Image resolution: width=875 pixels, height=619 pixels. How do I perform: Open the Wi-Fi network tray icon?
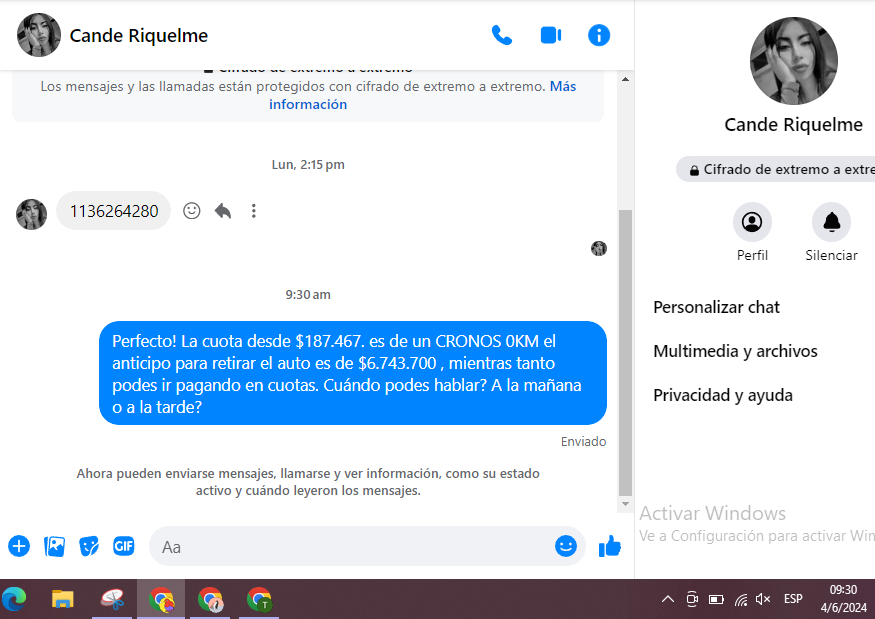tap(741, 600)
